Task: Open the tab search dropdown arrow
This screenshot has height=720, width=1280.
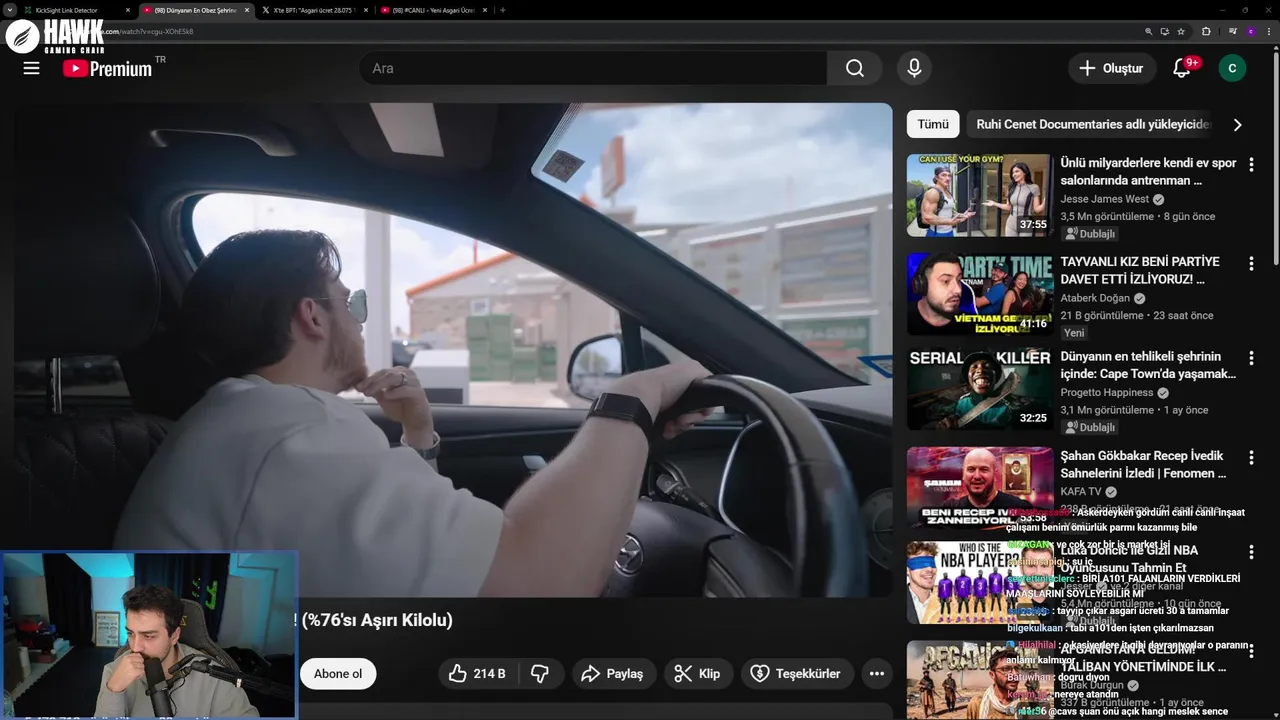Action: coord(9,10)
